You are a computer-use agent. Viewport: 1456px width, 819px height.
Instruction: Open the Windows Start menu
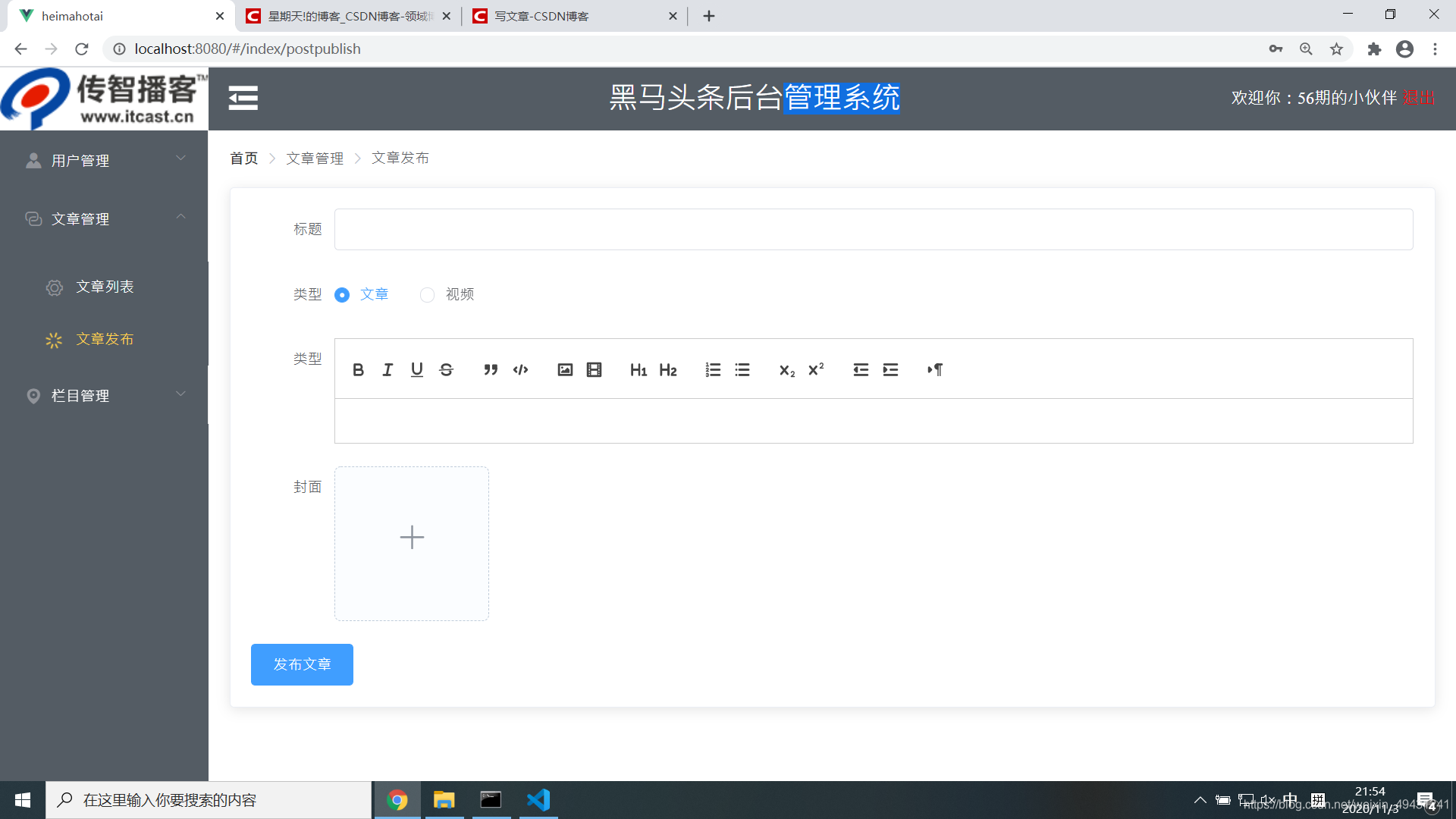[x=23, y=800]
